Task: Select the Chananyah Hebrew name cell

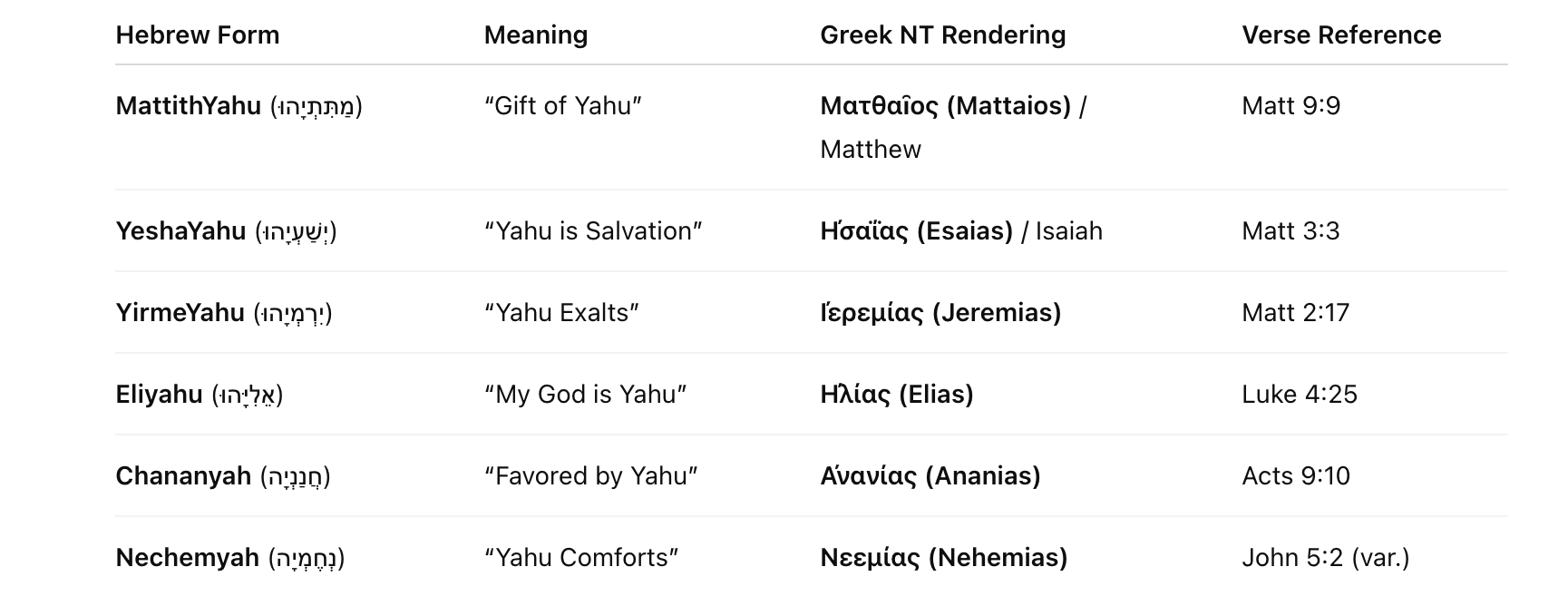Action: pos(223,476)
